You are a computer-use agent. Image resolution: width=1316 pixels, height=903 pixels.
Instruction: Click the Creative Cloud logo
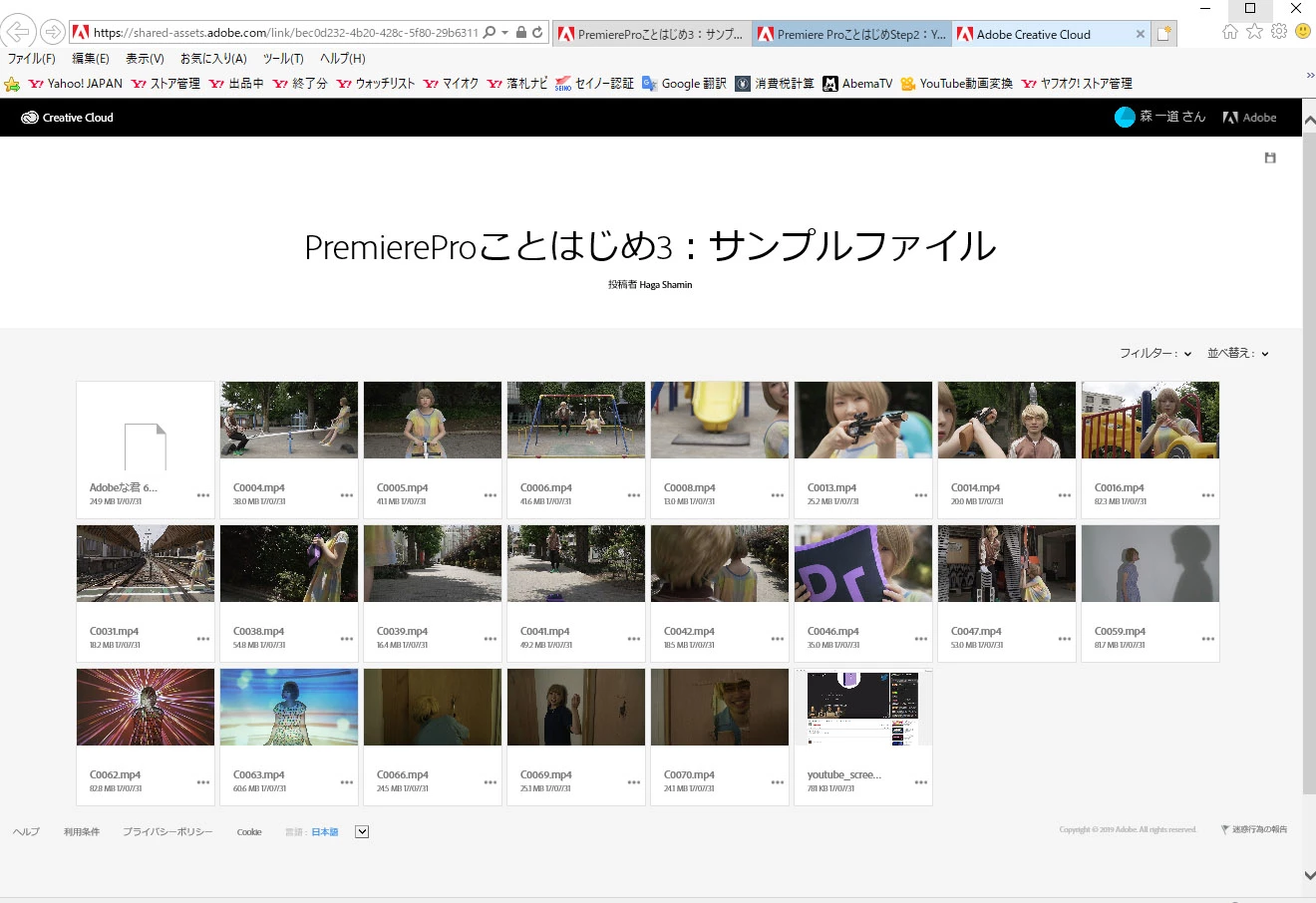click(x=68, y=118)
